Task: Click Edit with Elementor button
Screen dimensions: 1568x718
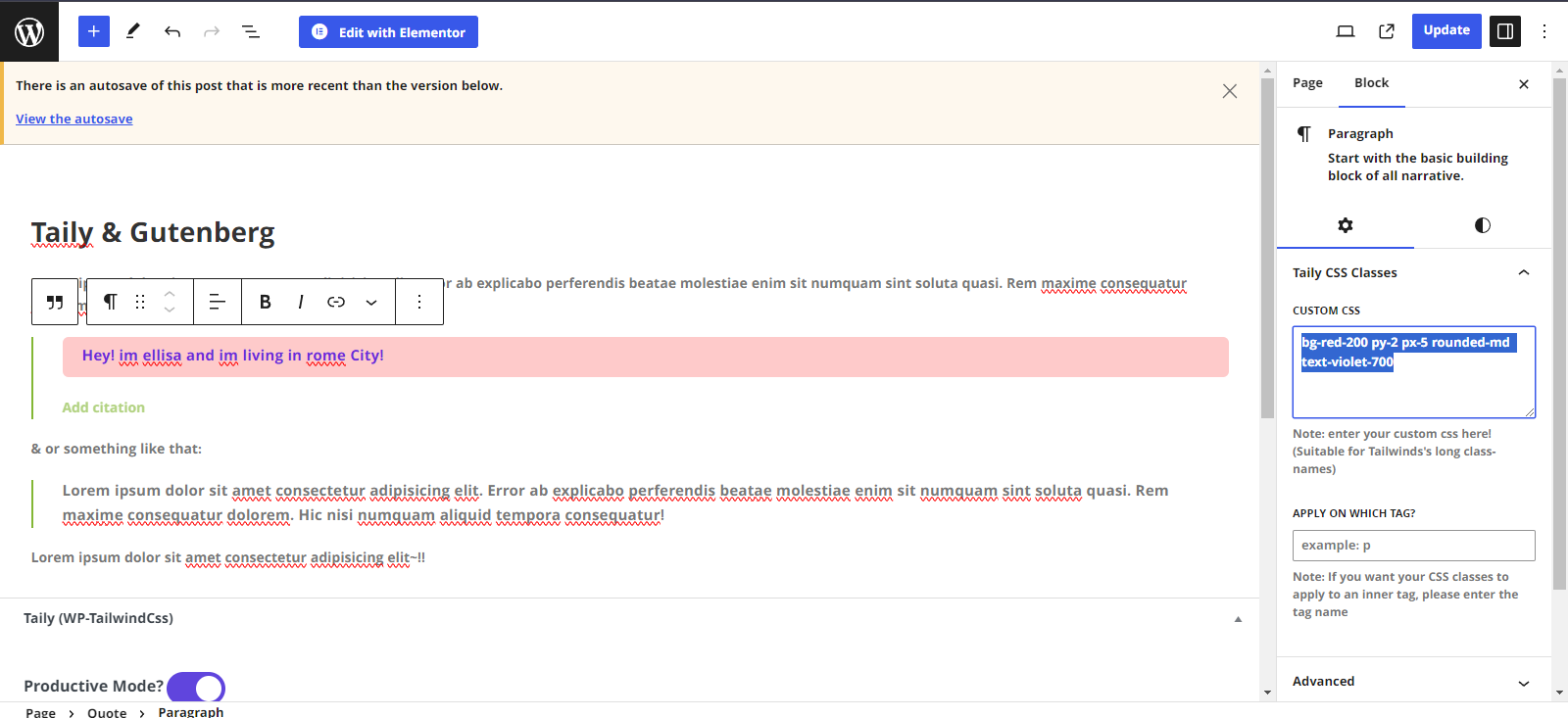Action: 388,31
